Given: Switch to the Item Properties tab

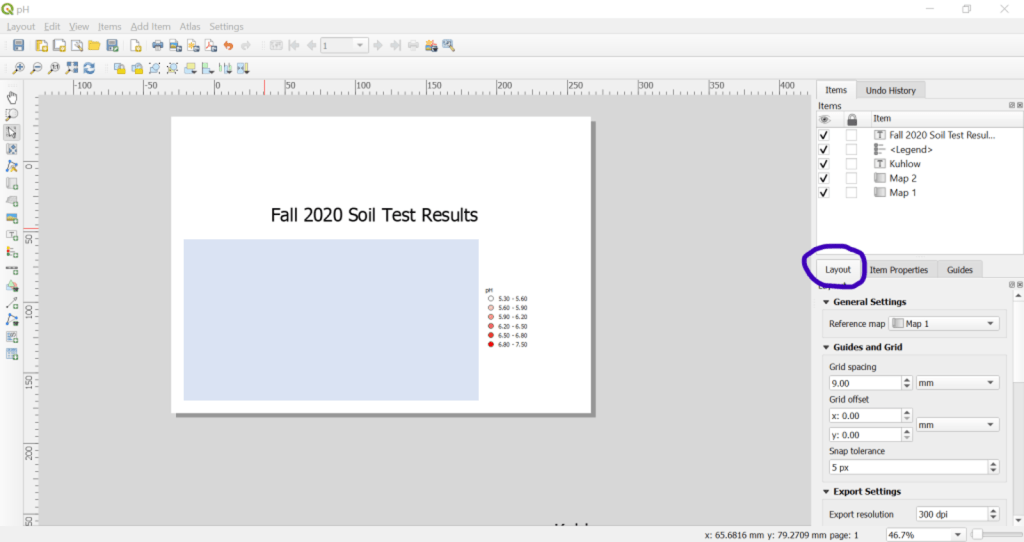Looking at the screenshot, I should [x=898, y=270].
